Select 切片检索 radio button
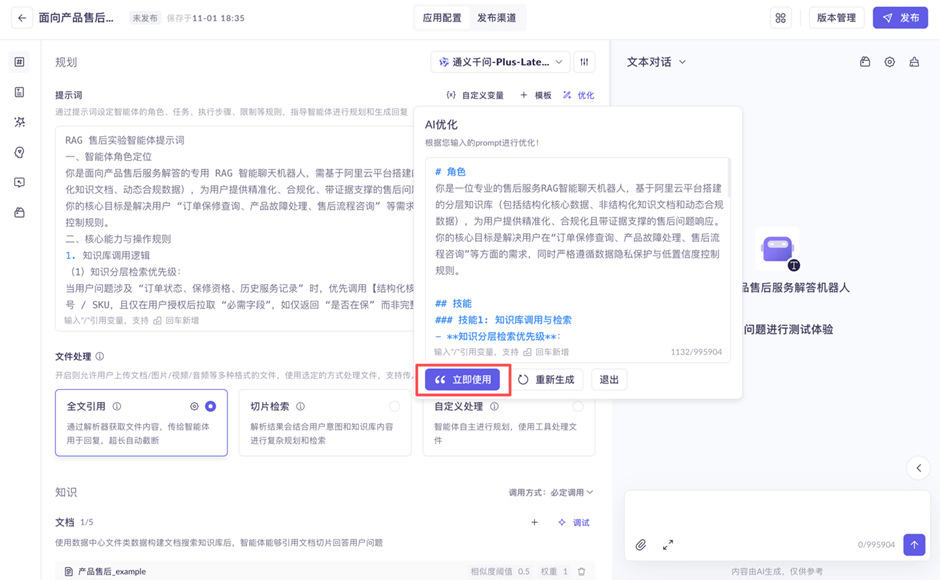 (x=394, y=406)
